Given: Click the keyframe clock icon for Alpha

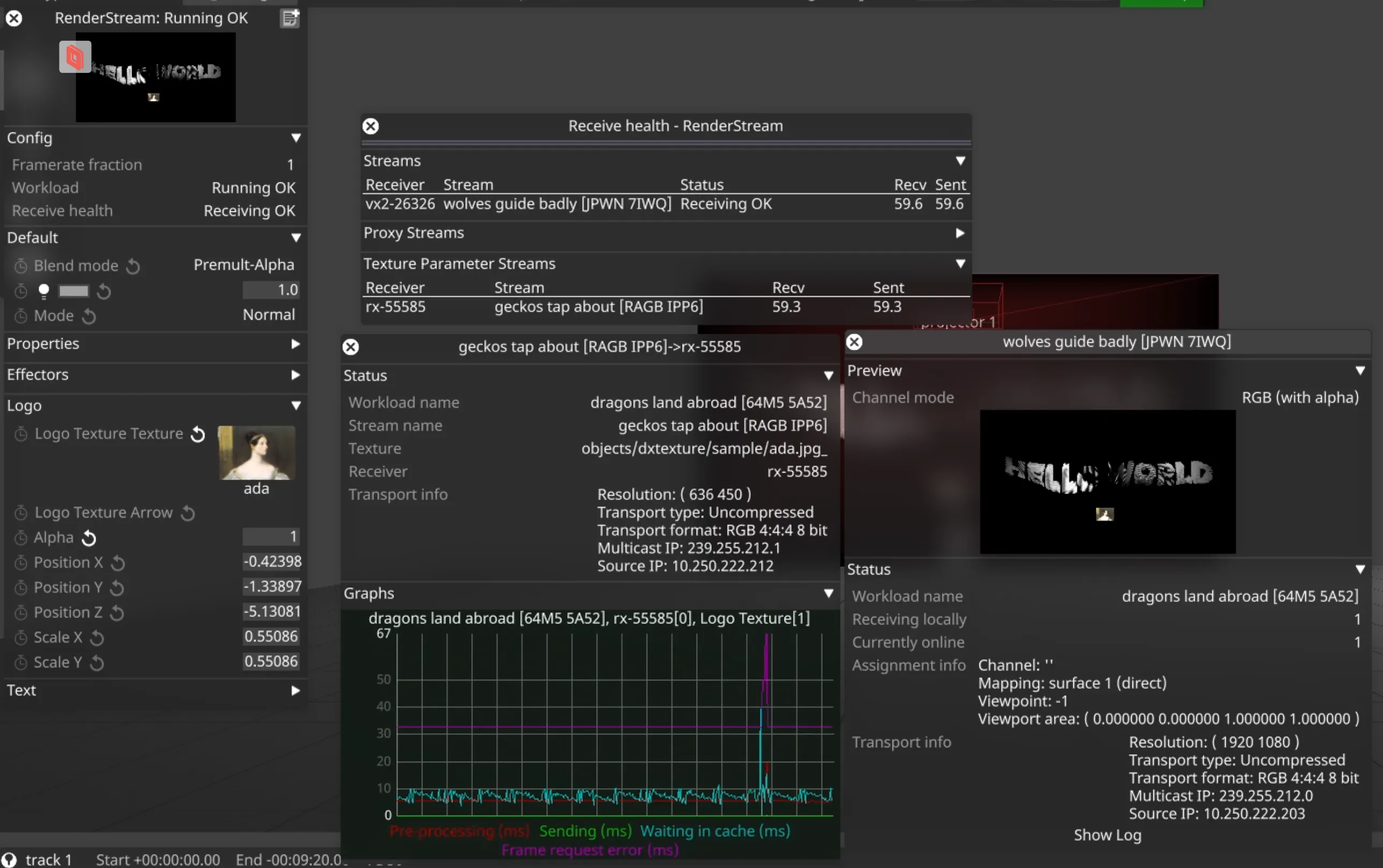Looking at the screenshot, I should [21, 538].
